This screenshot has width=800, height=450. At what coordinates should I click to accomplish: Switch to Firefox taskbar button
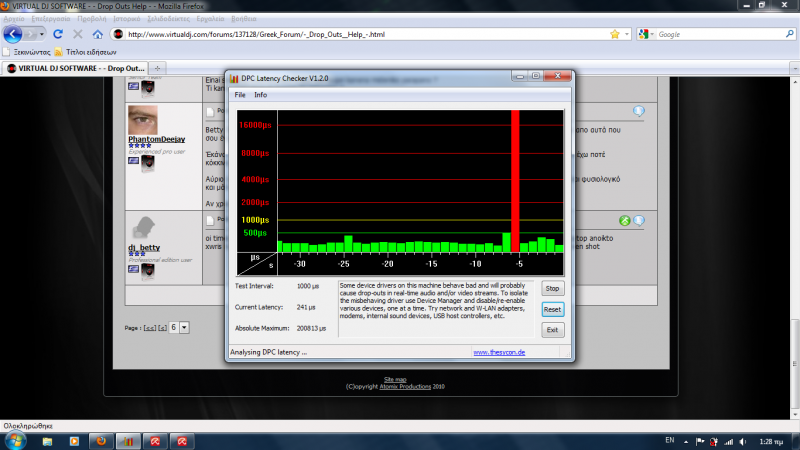(x=101, y=441)
